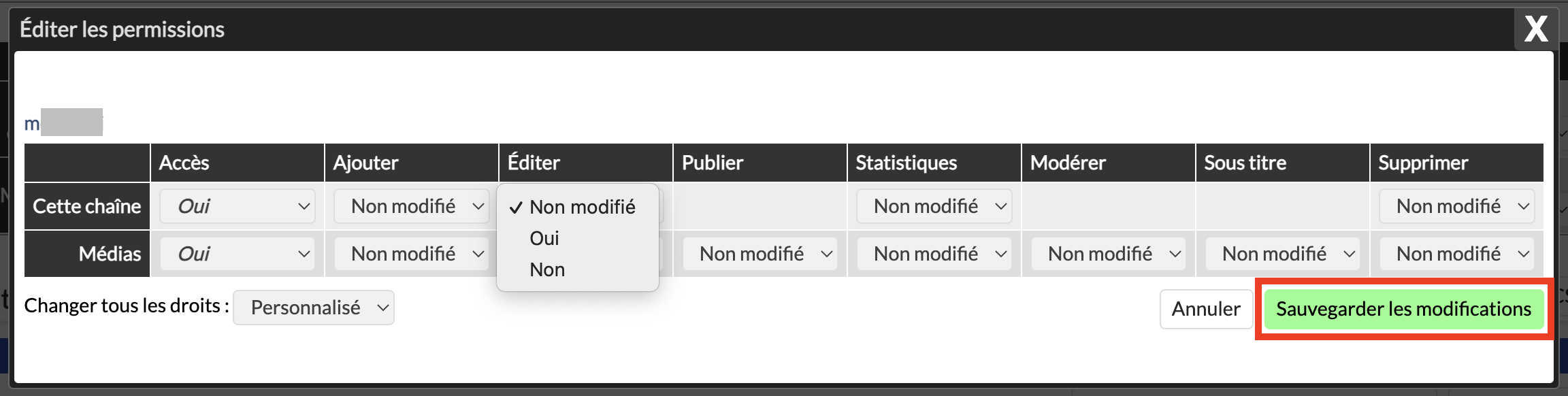Expand Modérer dropdown for Médias row
The width and height of the screenshot is (1568, 396).
coord(1108,254)
